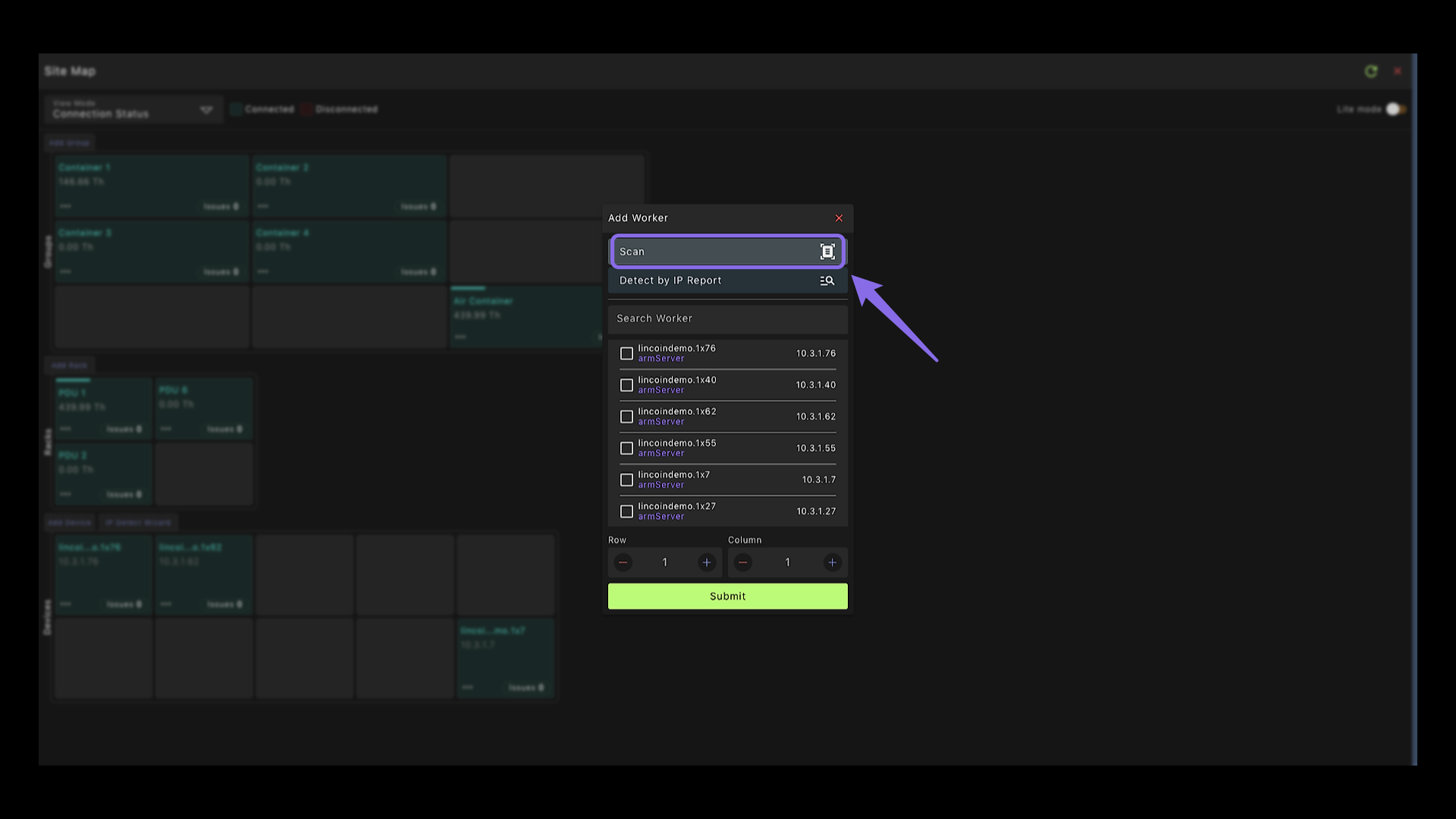1456x819 pixels.
Task: Click the Detect by IP Report search icon
Action: coord(827,281)
